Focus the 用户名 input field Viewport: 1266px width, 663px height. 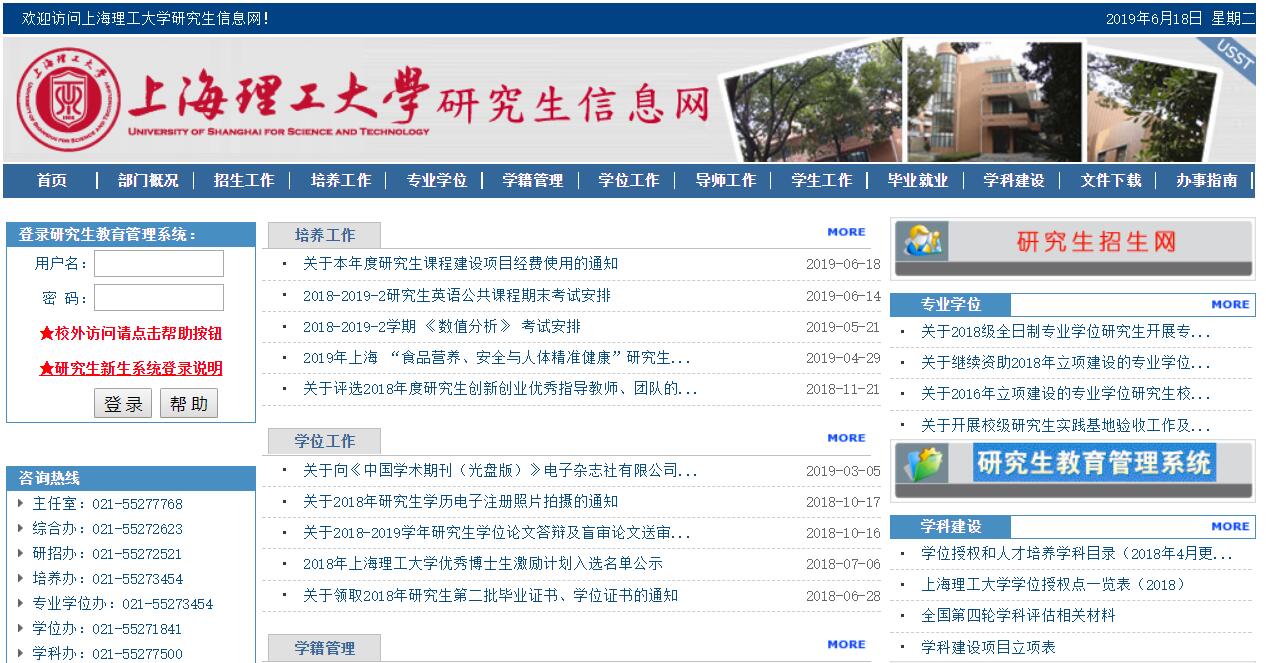pyautogui.click(x=159, y=264)
